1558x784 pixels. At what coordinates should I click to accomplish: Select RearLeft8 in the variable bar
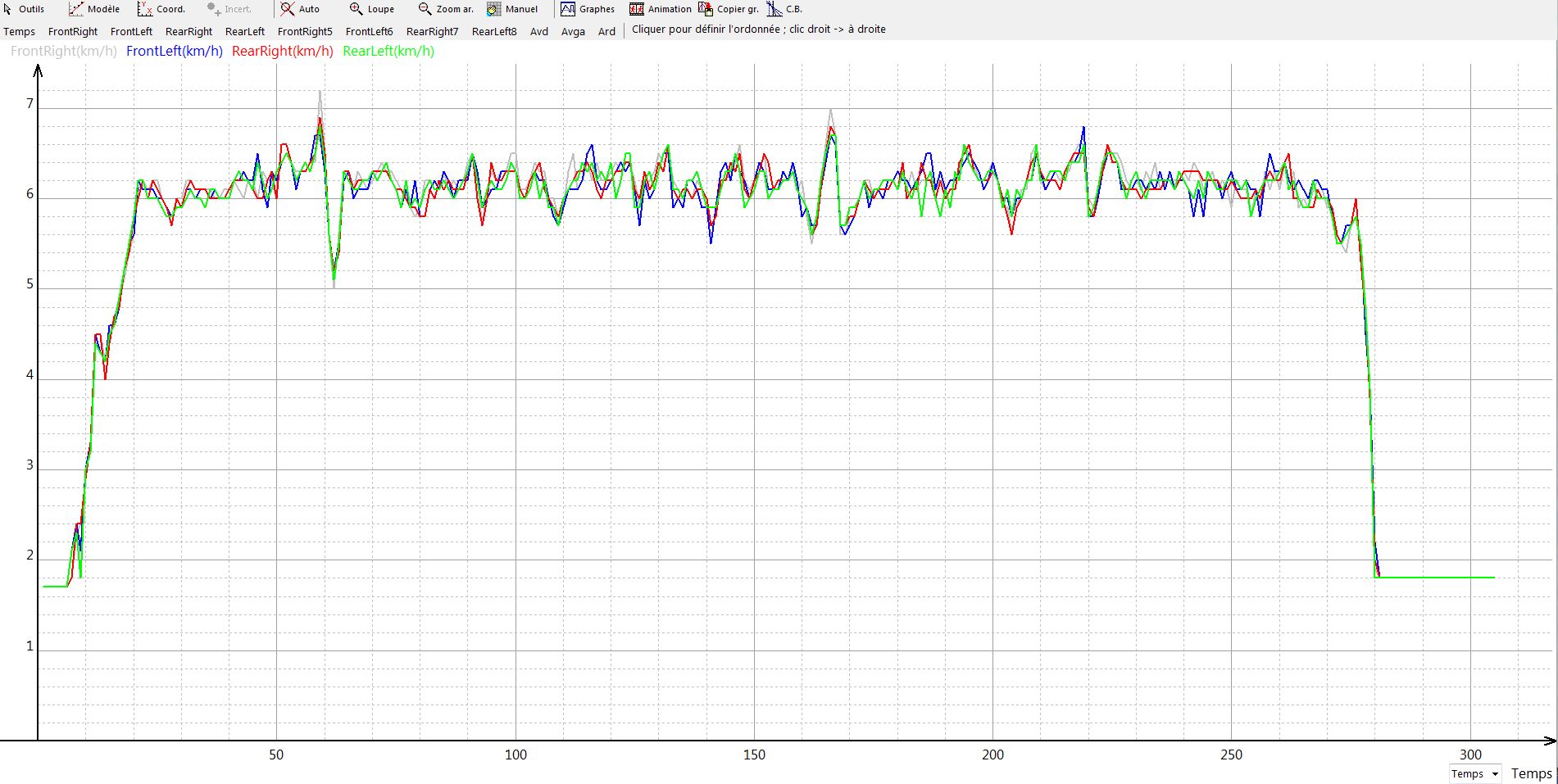tap(494, 31)
